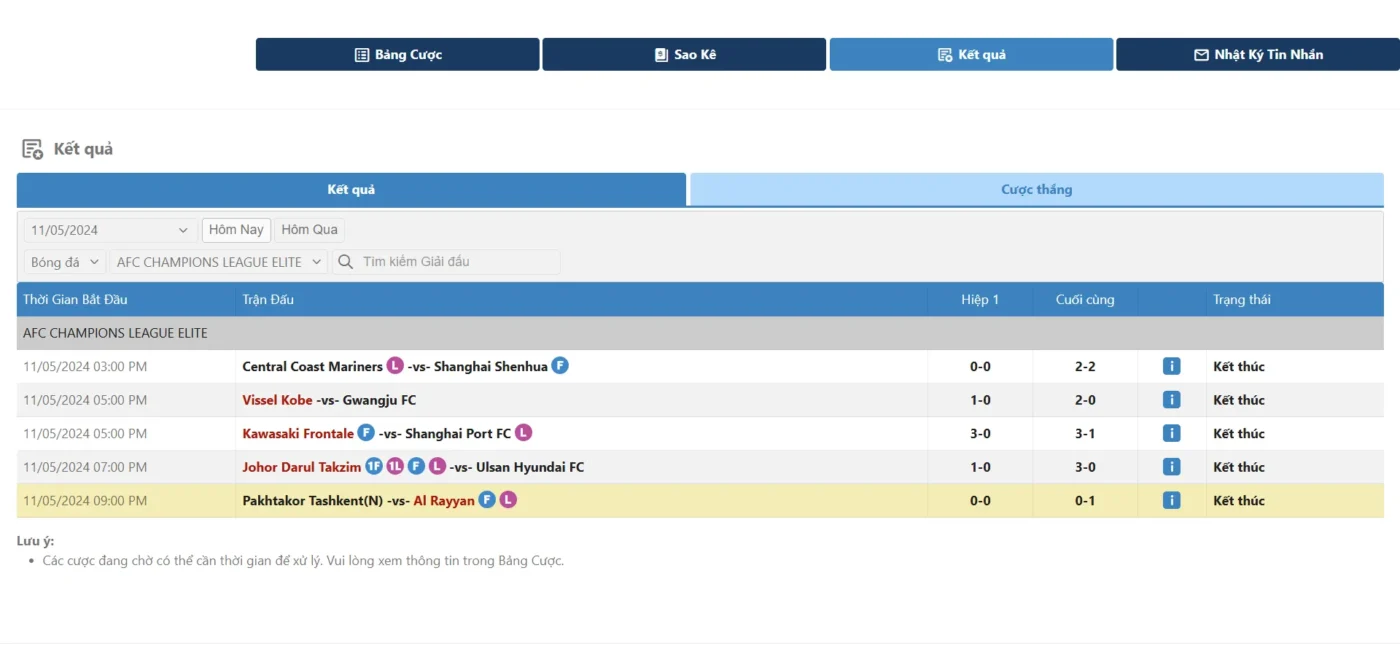Click info icon for Central Coast Mariners match

click(x=1171, y=367)
